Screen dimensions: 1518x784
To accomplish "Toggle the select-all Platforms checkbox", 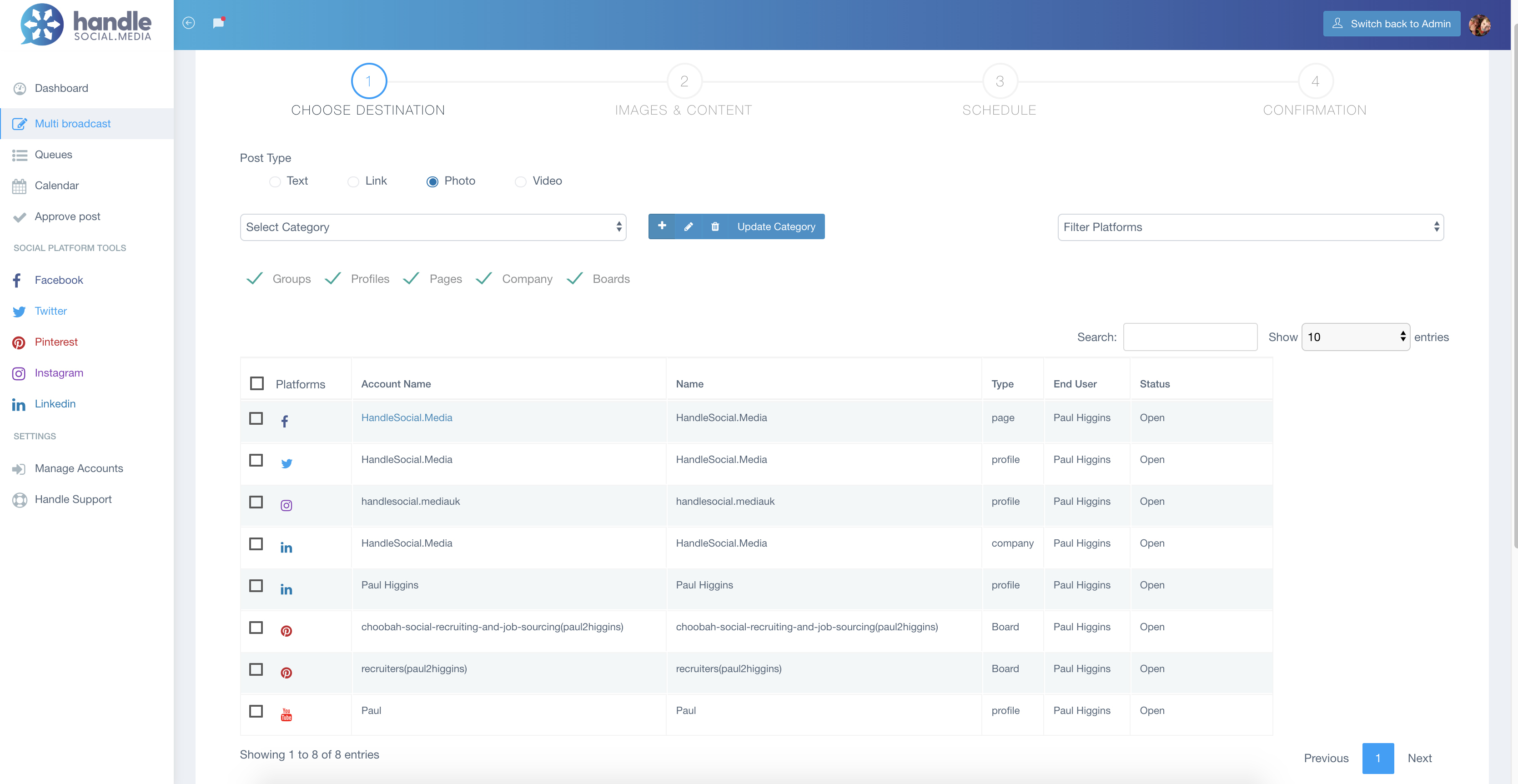I will [257, 383].
